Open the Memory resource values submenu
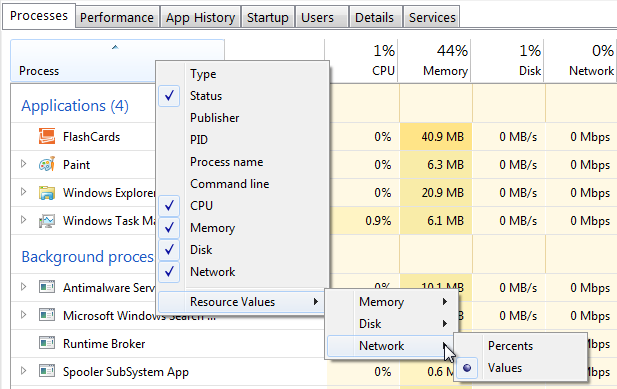This screenshot has width=617, height=389. tap(392, 302)
